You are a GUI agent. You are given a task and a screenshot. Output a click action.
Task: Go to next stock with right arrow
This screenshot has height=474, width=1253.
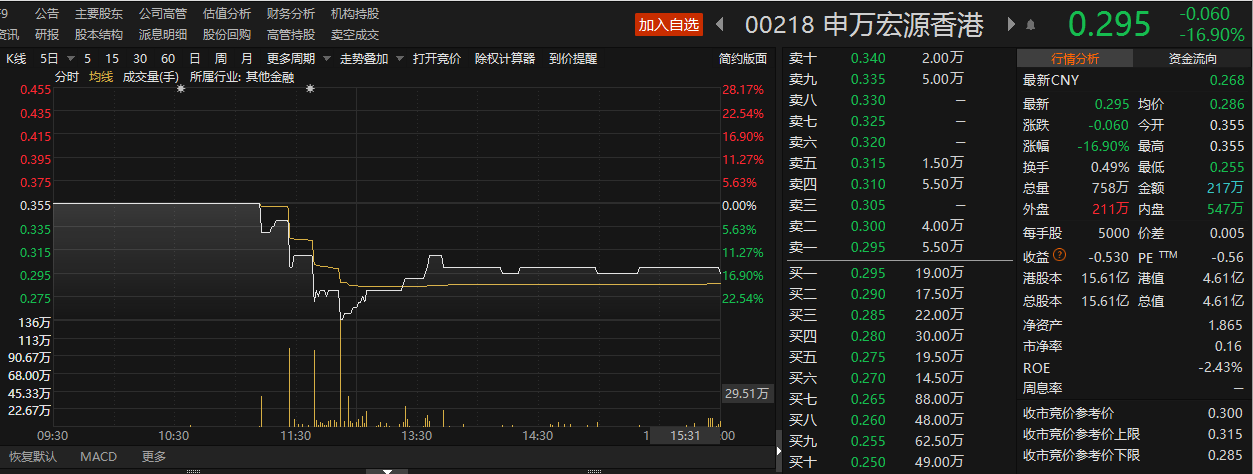[x=1011, y=24]
